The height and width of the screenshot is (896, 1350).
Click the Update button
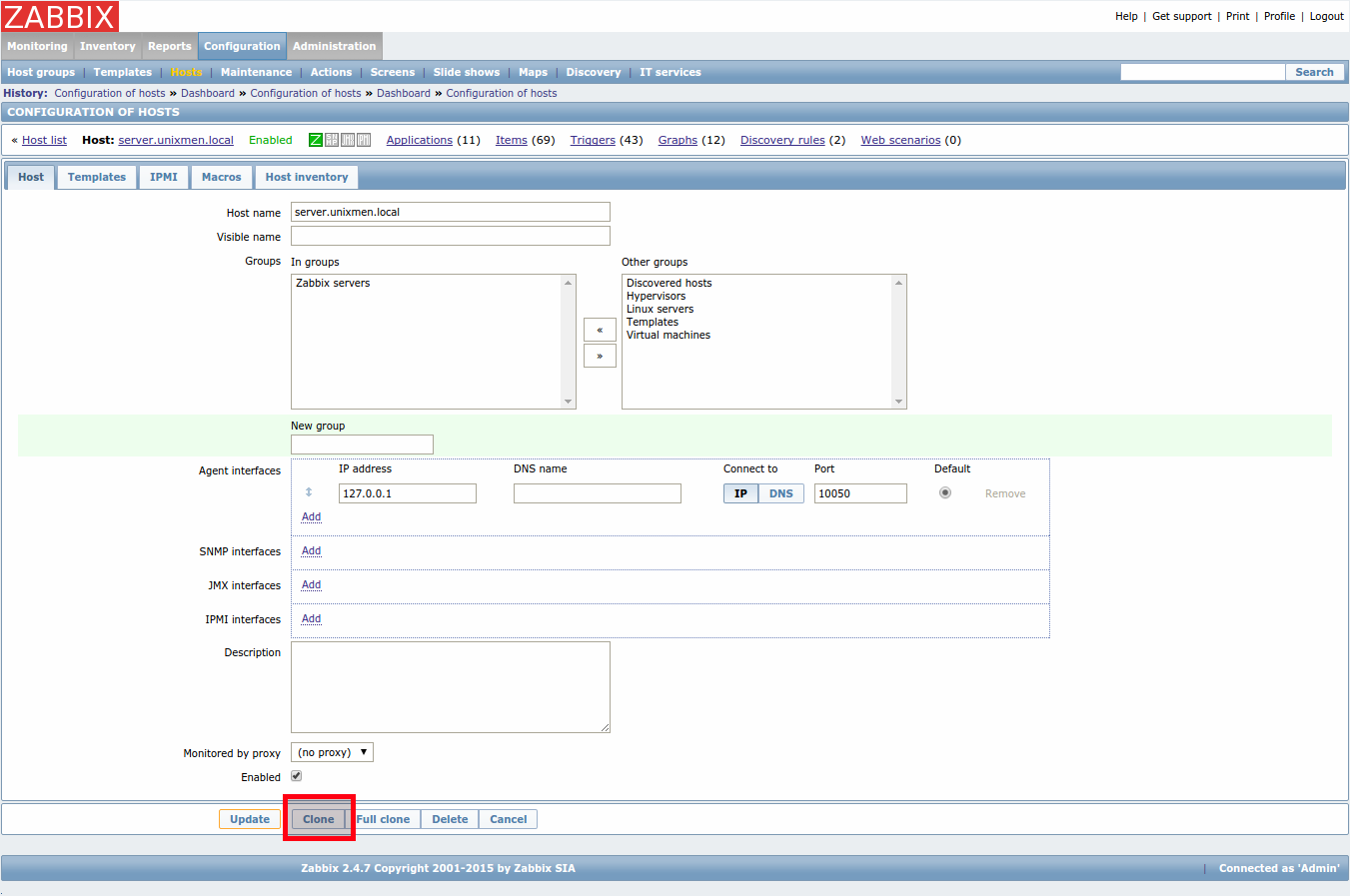click(x=250, y=819)
